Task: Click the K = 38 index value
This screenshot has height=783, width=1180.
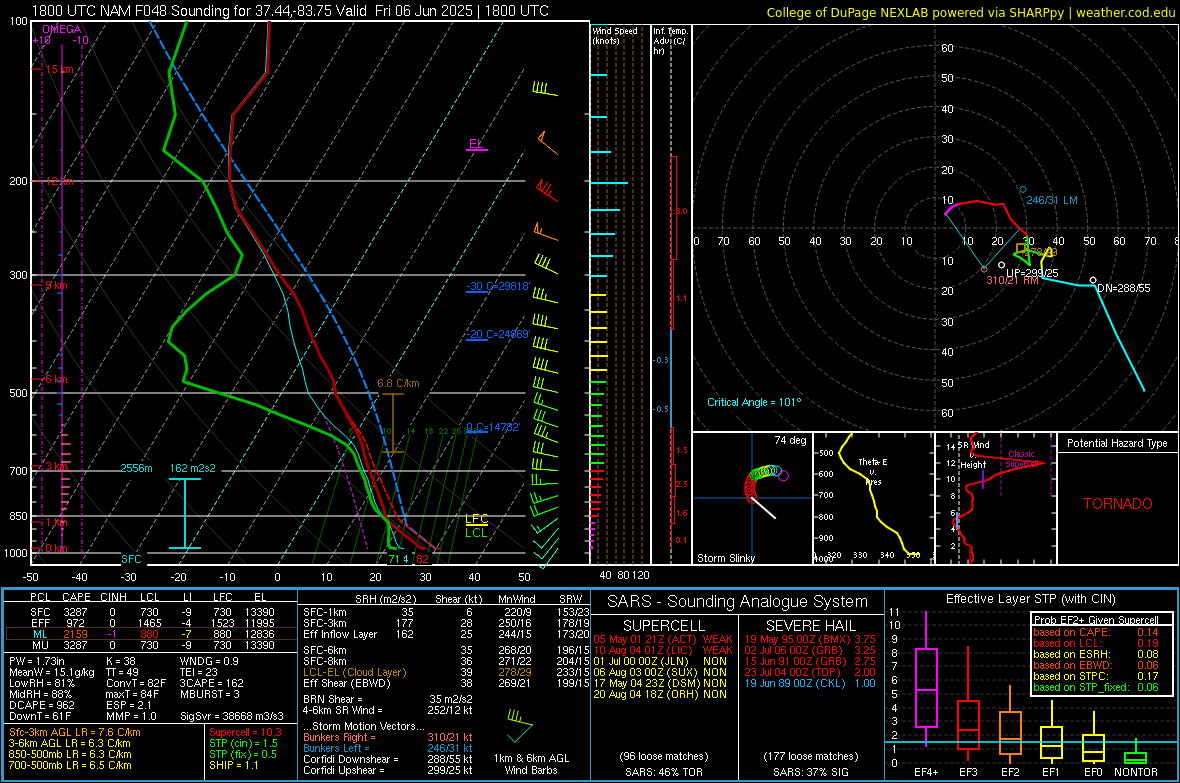Action: pos(120,661)
